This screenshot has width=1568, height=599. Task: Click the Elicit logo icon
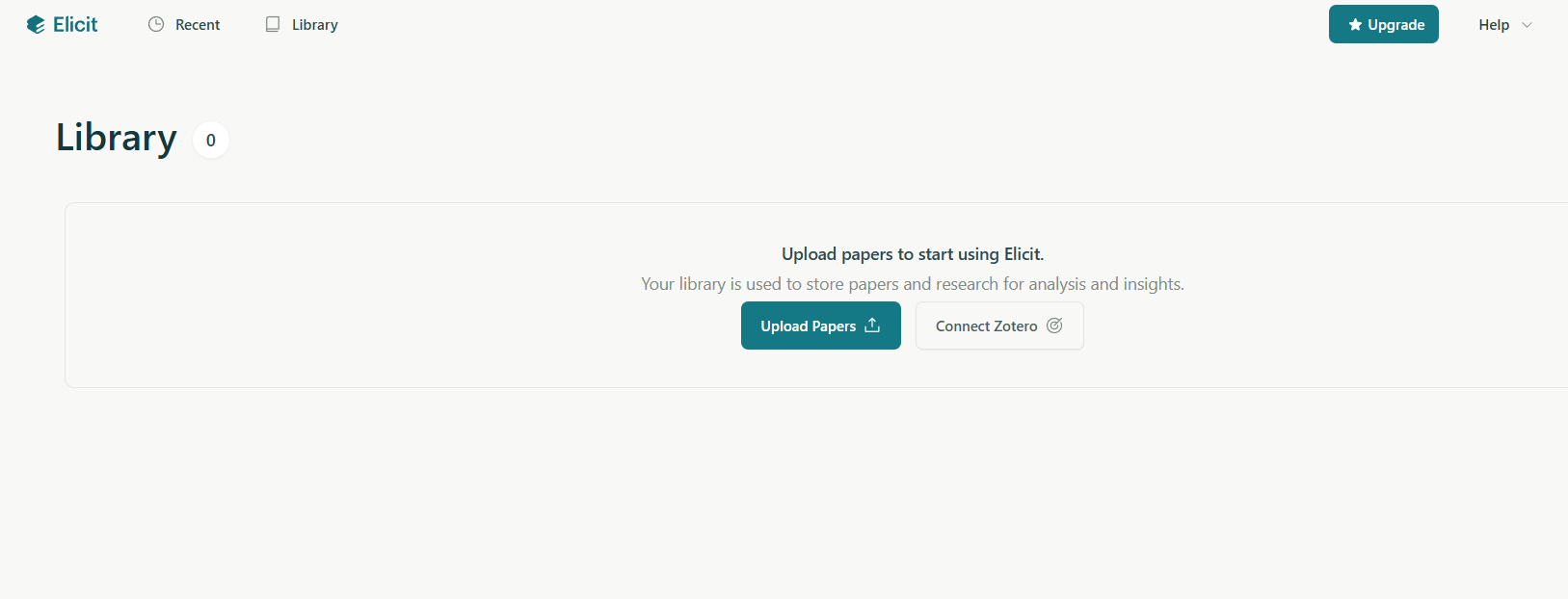[x=36, y=25]
